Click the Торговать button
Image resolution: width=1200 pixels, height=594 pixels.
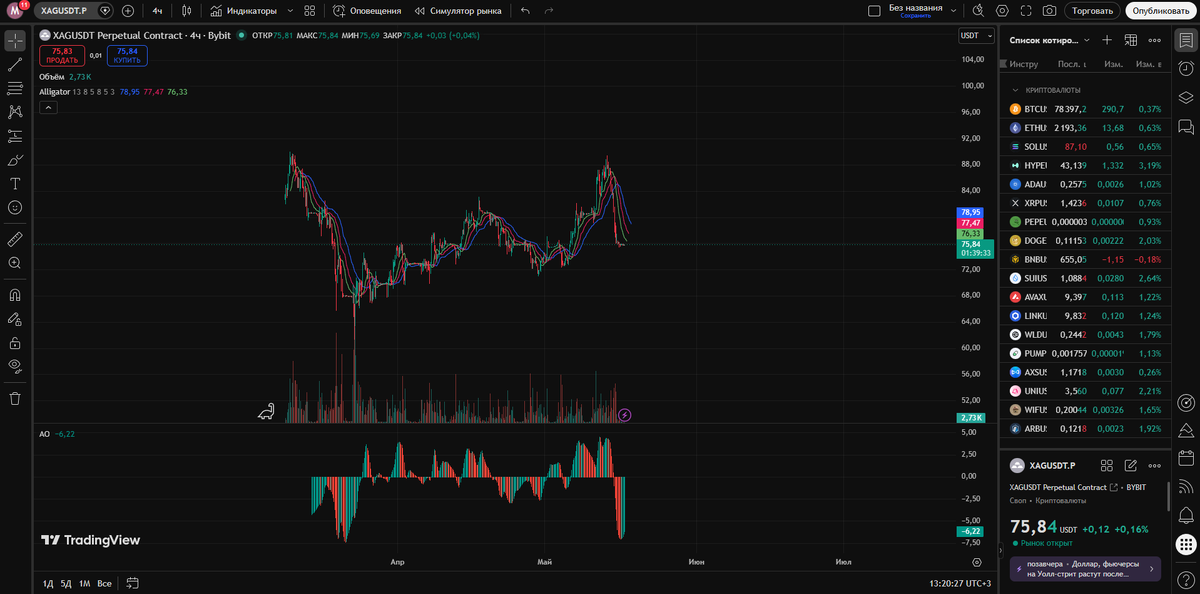click(x=1092, y=11)
